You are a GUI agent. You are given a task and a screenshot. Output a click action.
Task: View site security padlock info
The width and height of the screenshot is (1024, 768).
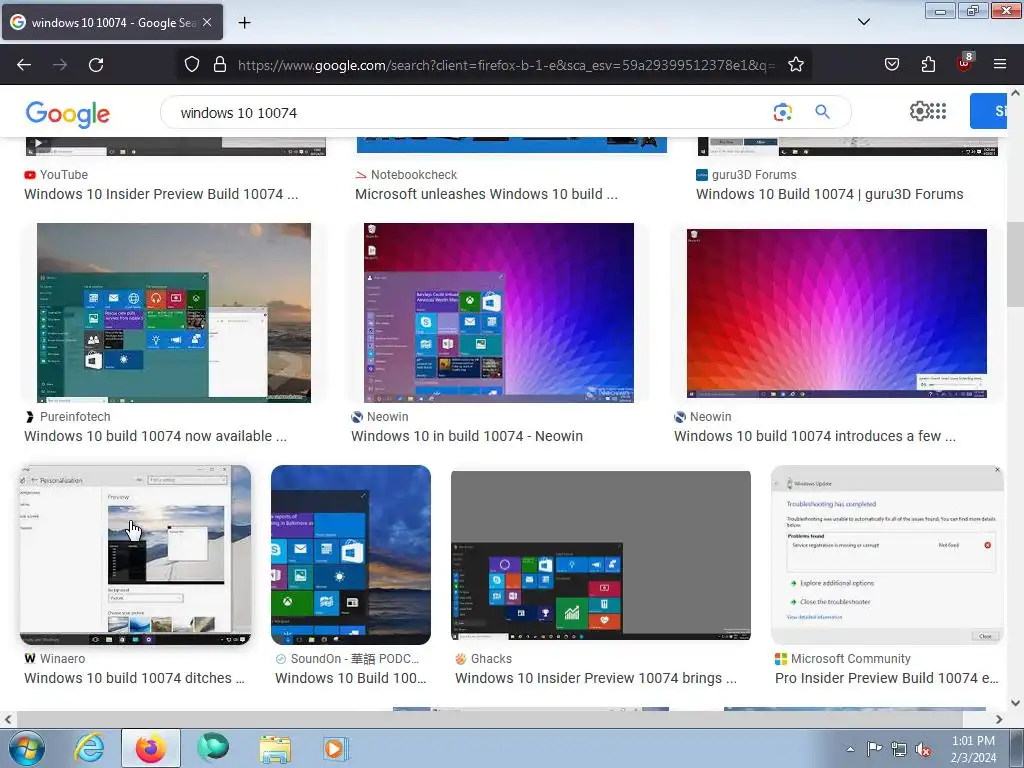pos(220,65)
